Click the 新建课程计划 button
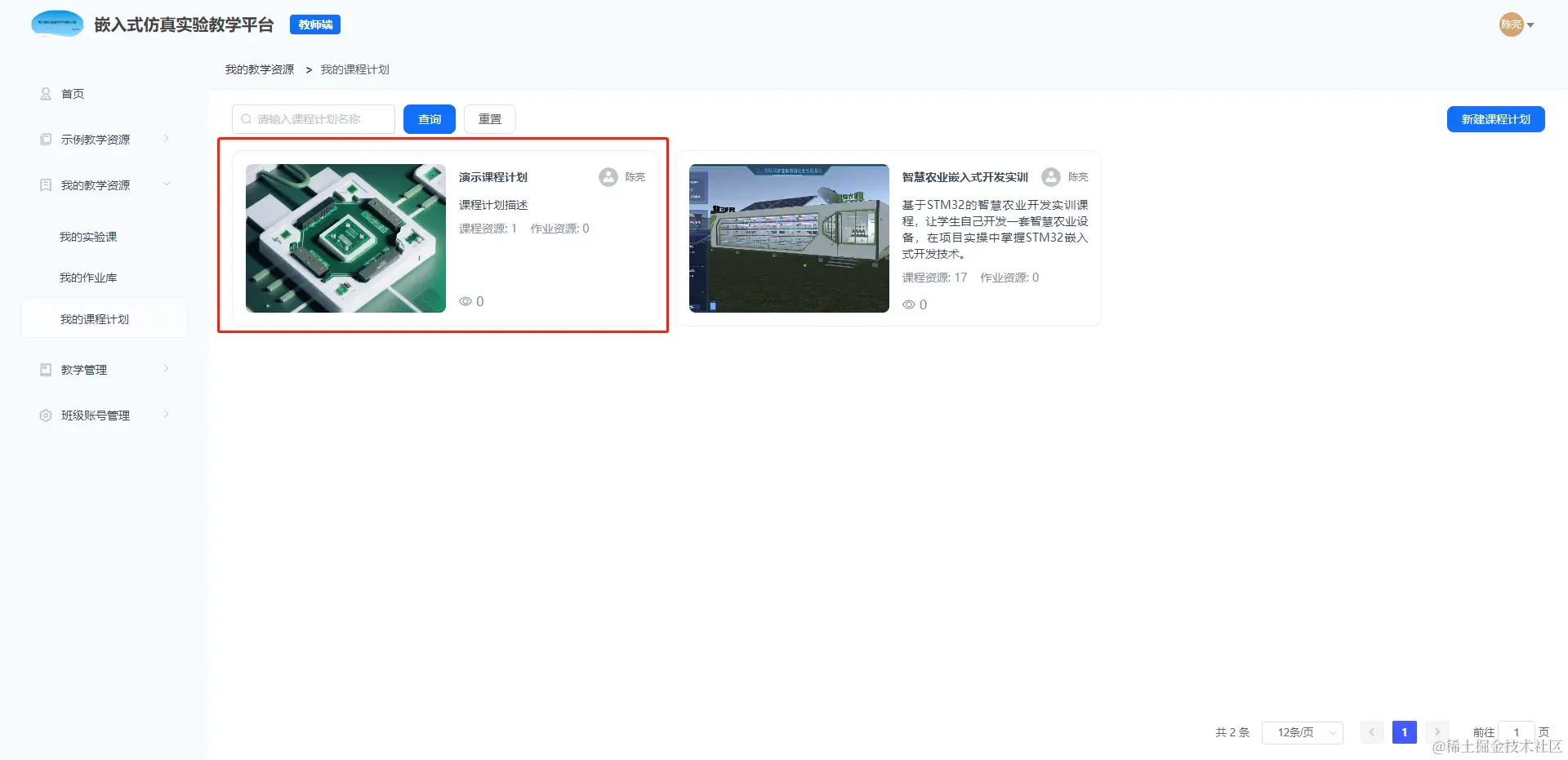This screenshot has height=760, width=1568. 1496,119
